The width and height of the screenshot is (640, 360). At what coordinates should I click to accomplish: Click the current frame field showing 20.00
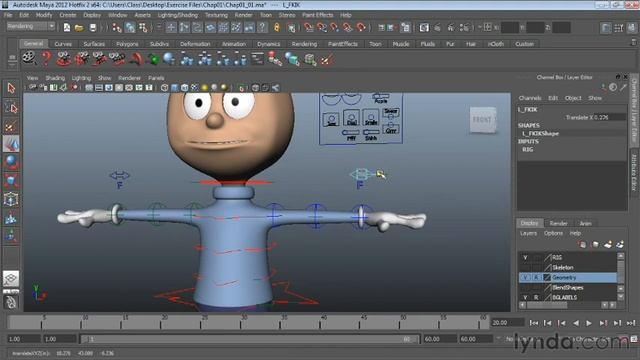[x=508, y=323]
